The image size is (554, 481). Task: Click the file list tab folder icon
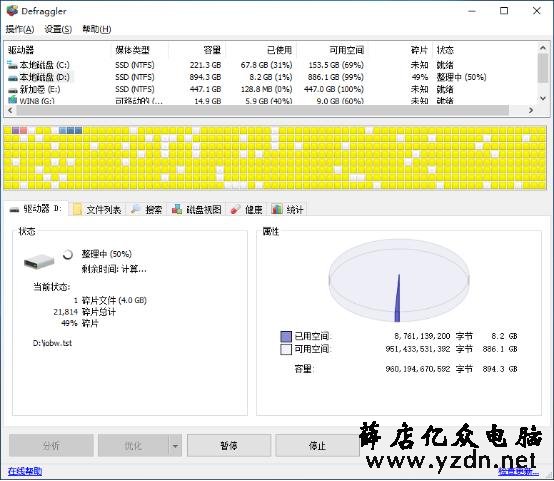77,210
